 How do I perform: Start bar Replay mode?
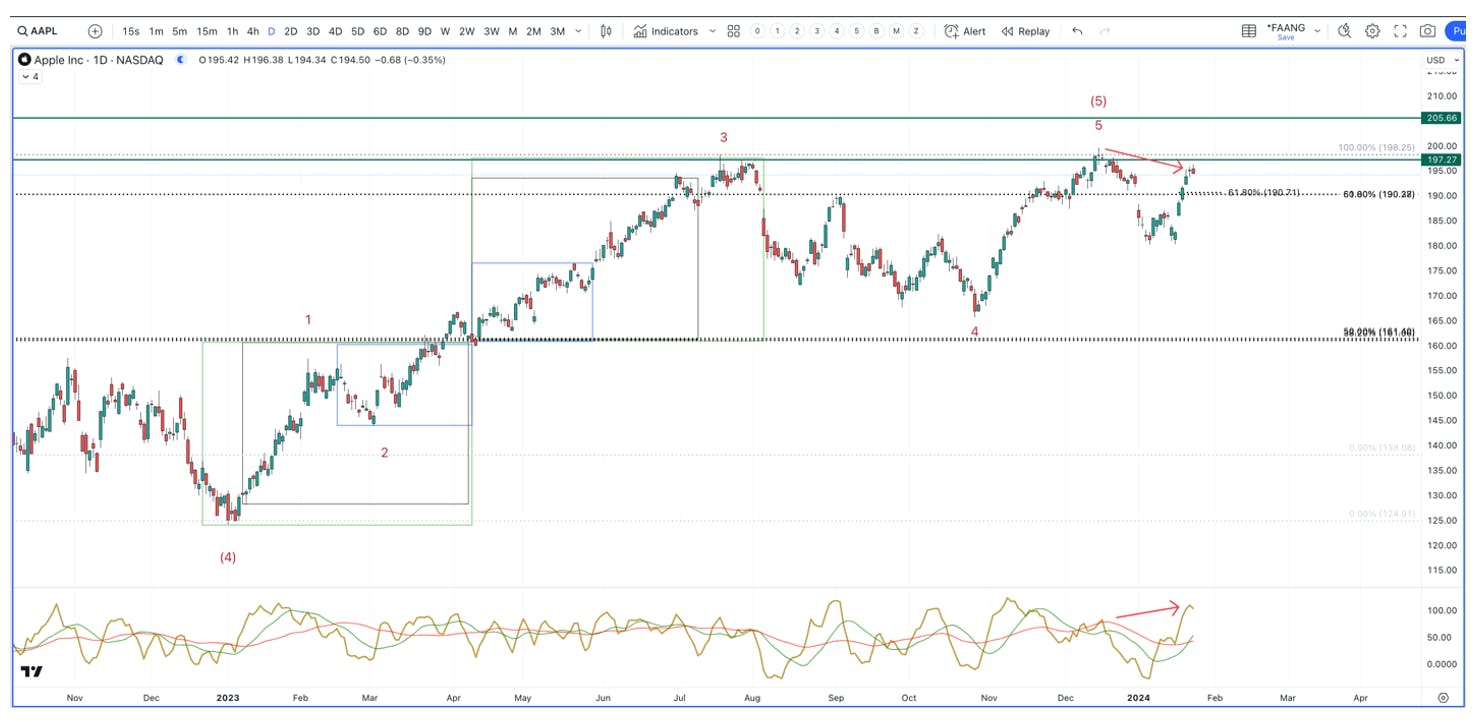1026,31
